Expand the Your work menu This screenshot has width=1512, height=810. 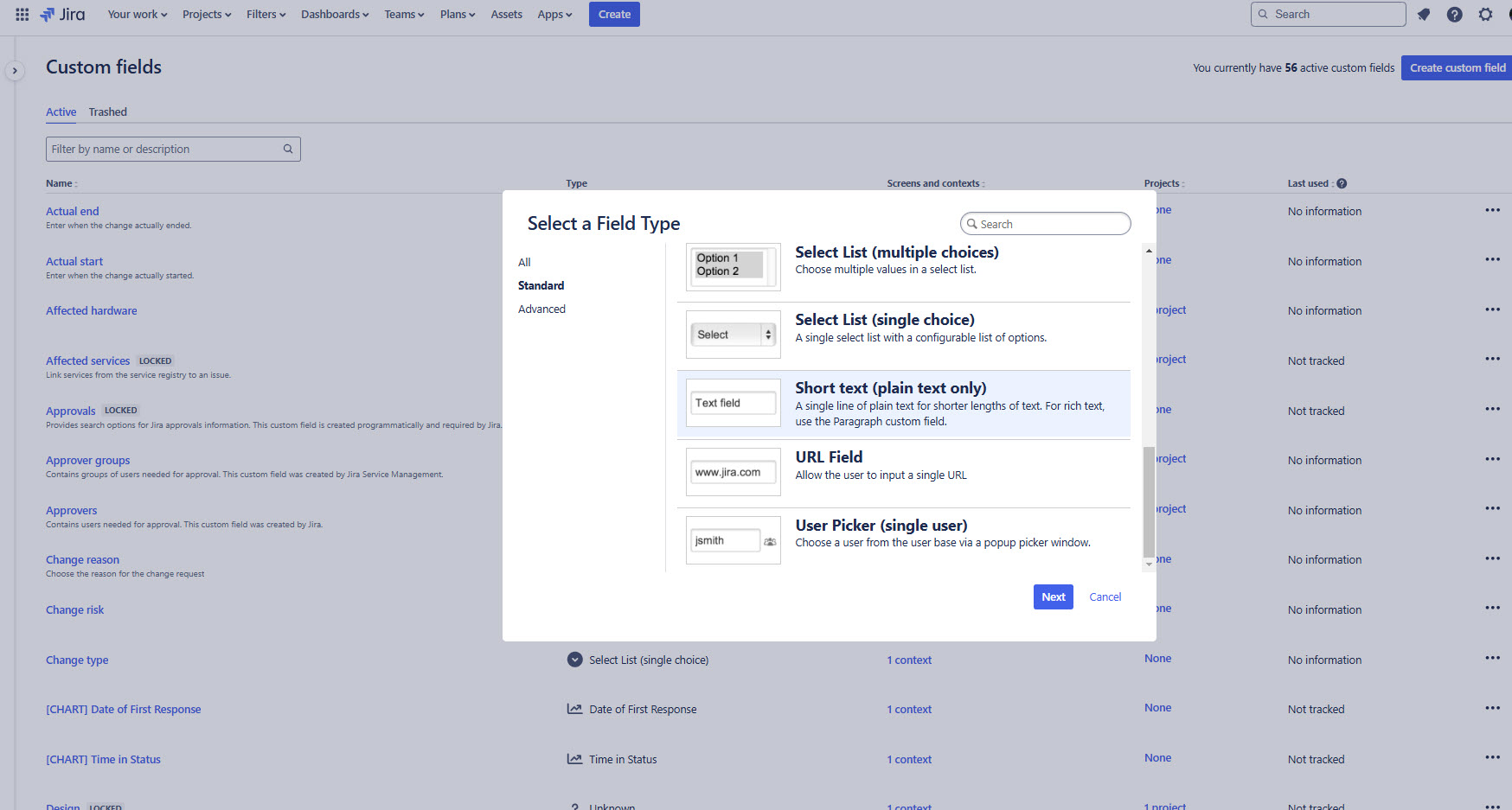(138, 14)
